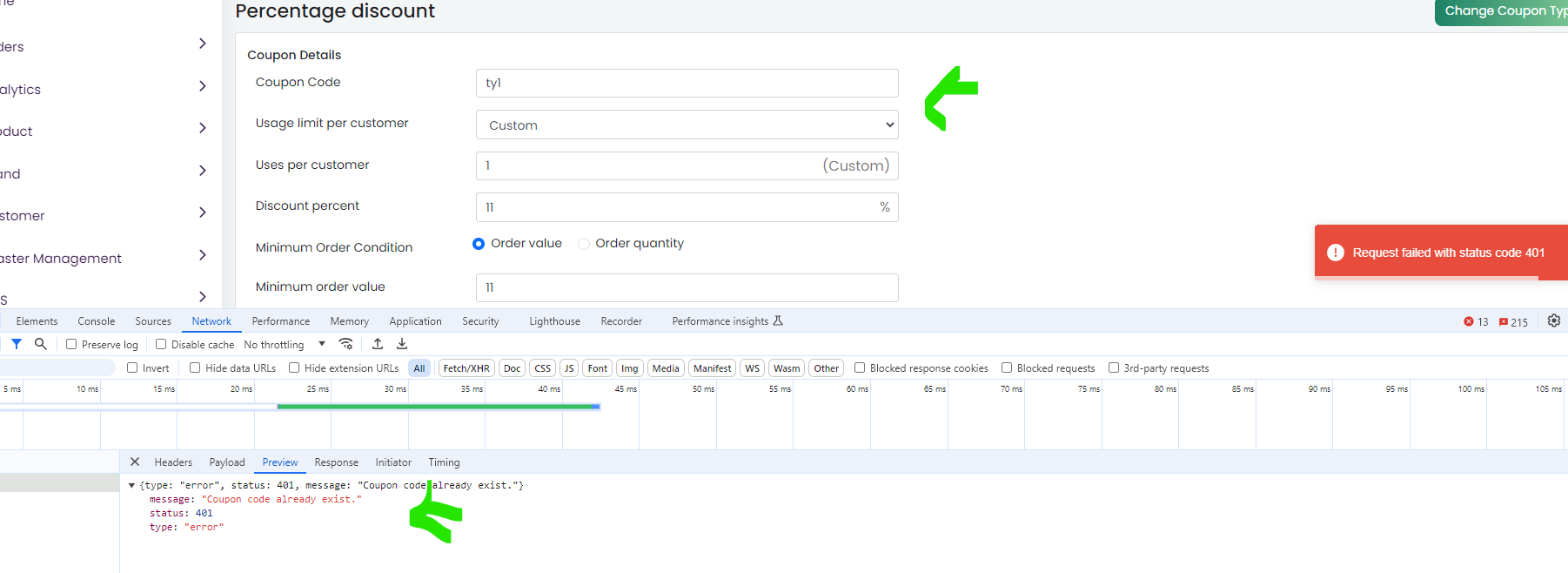
Task: Close the request details pane
Action: (135, 462)
